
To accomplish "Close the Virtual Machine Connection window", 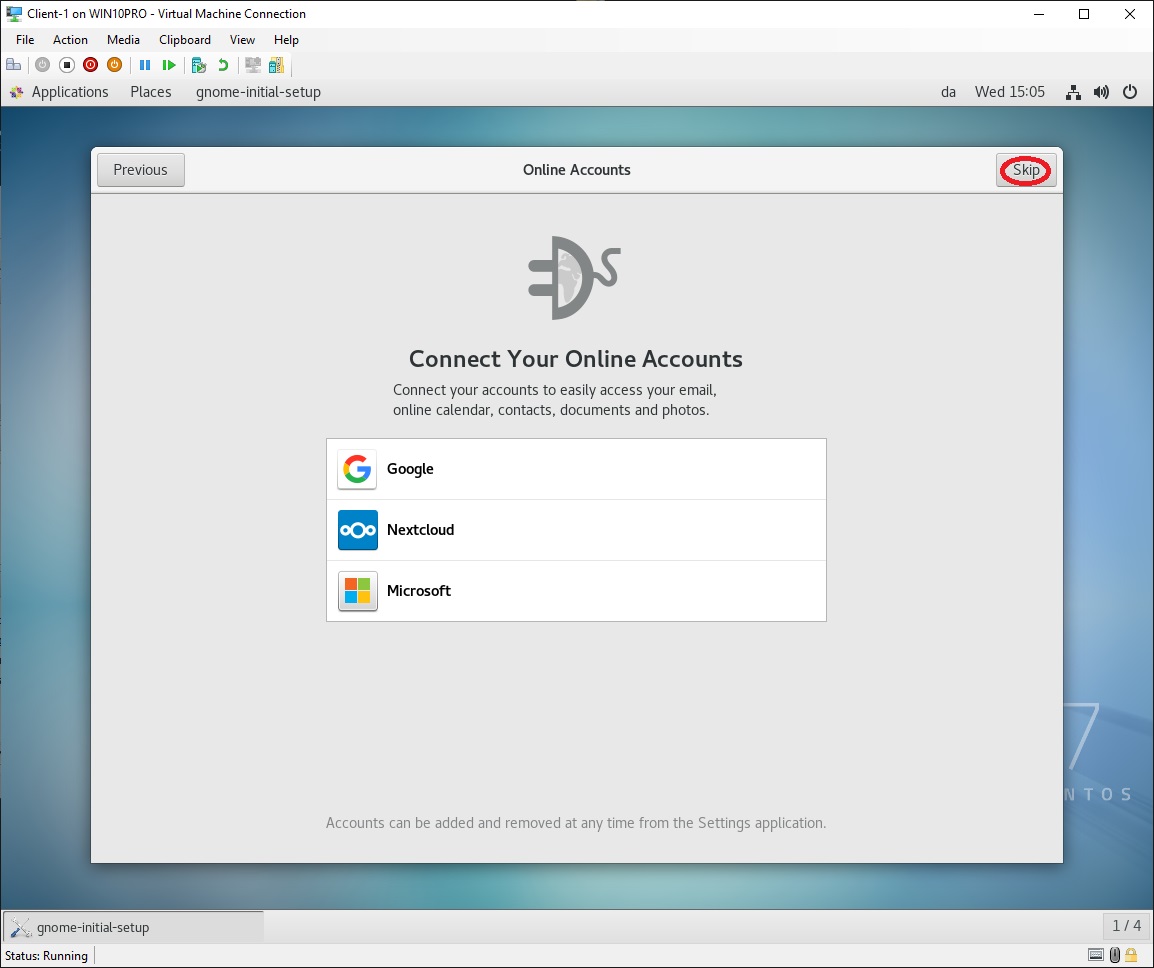I will (1130, 14).
